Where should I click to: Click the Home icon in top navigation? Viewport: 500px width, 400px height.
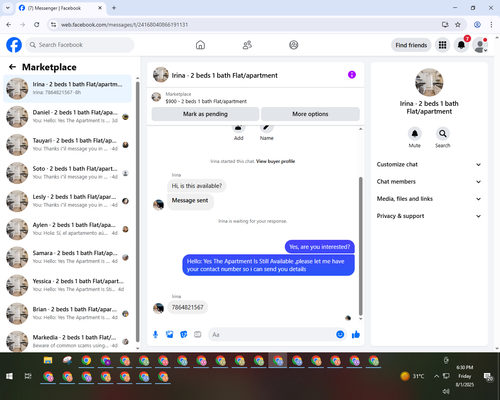click(x=200, y=45)
